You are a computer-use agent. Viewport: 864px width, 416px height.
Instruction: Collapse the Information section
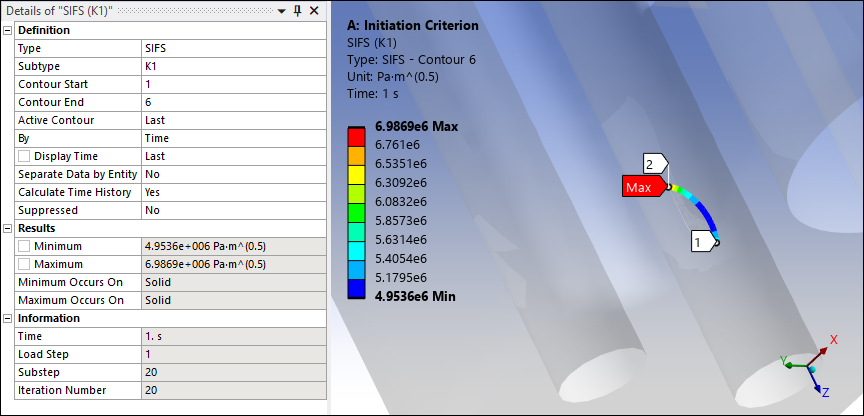click(x=8, y=318)
